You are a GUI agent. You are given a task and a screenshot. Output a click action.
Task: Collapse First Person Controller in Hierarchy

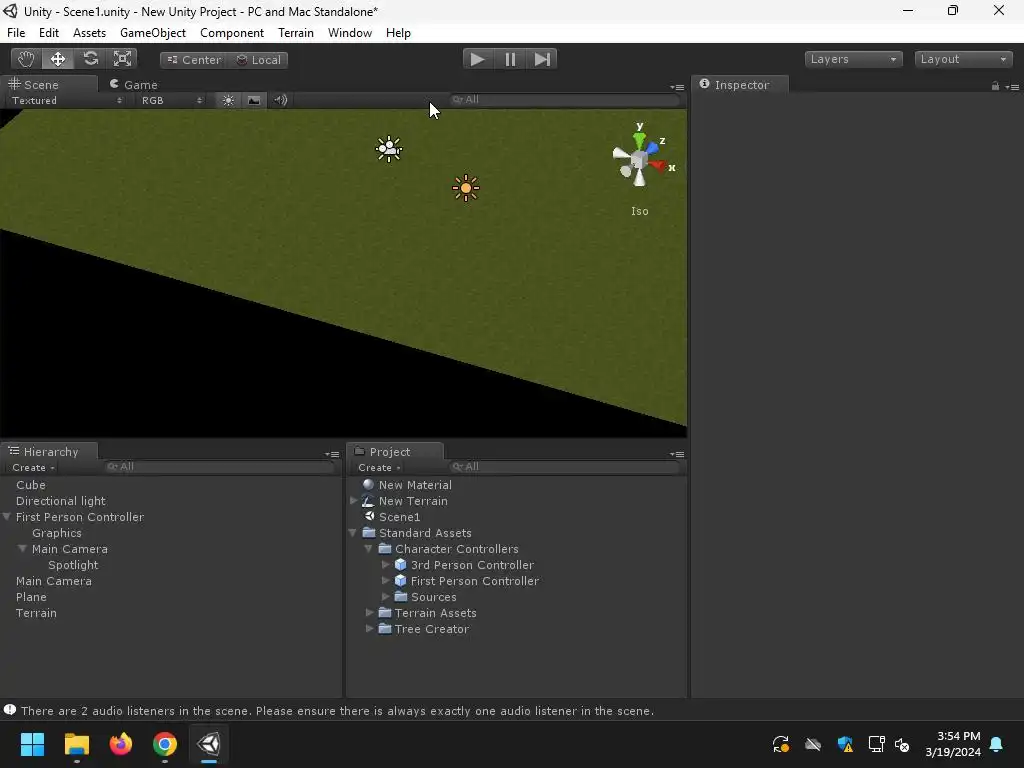click(7, 517)
